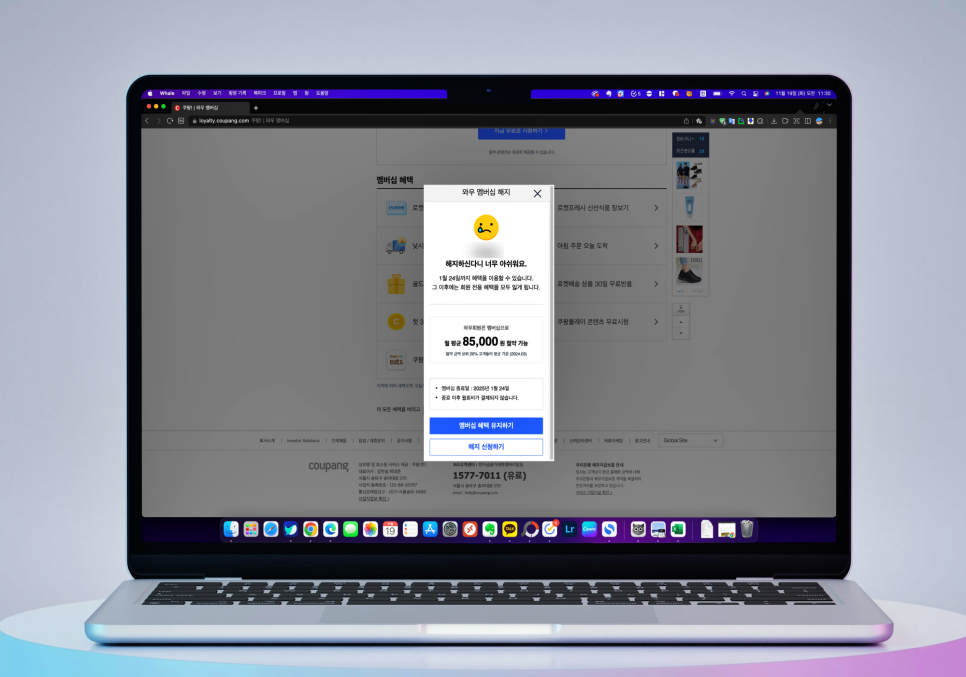Click the Spotlight search icon in menu bar
This screenshot has height=677, width=966.
[744, 94]
